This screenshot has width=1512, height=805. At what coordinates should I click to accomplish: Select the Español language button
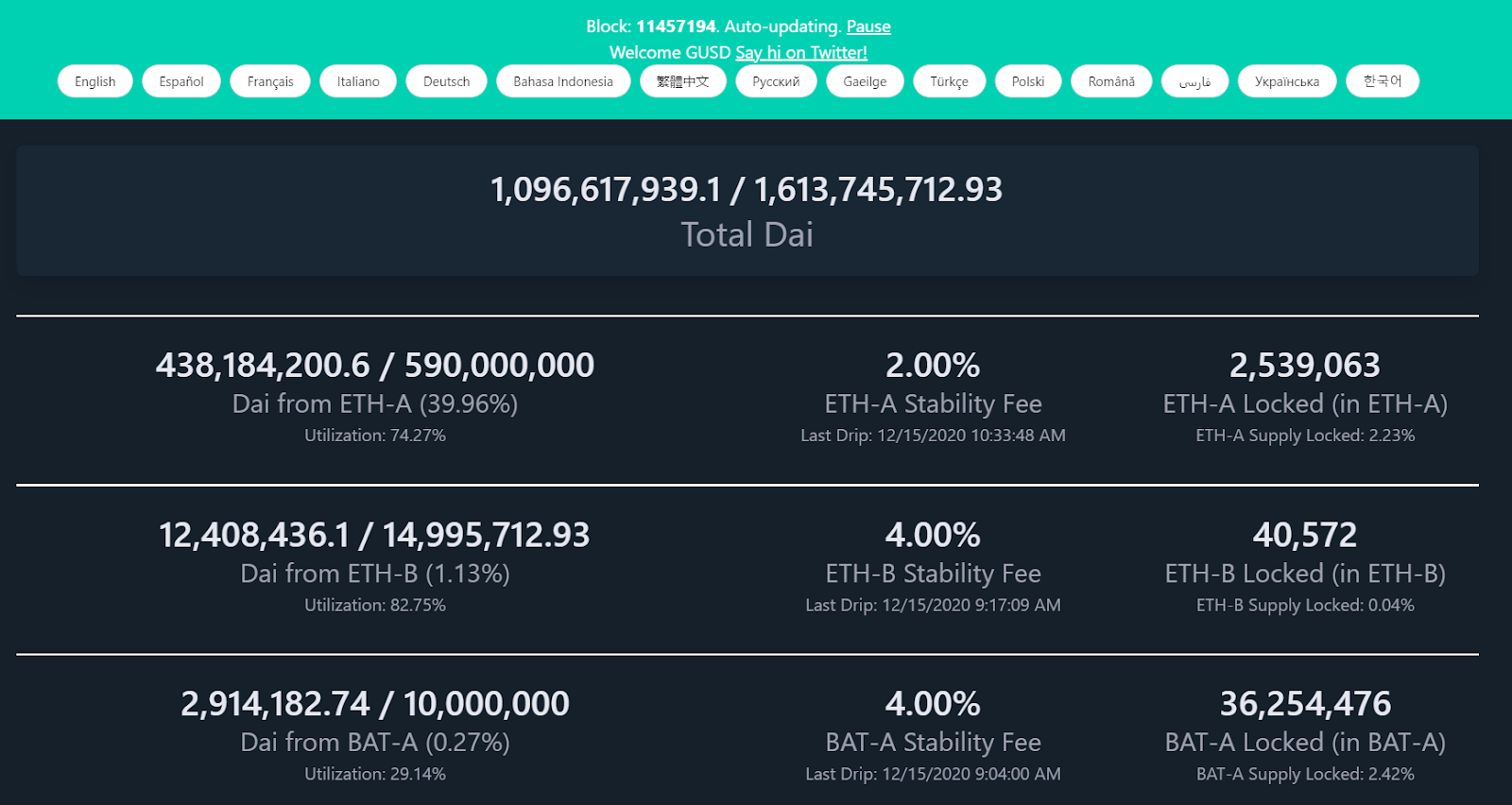click(181, 81)
